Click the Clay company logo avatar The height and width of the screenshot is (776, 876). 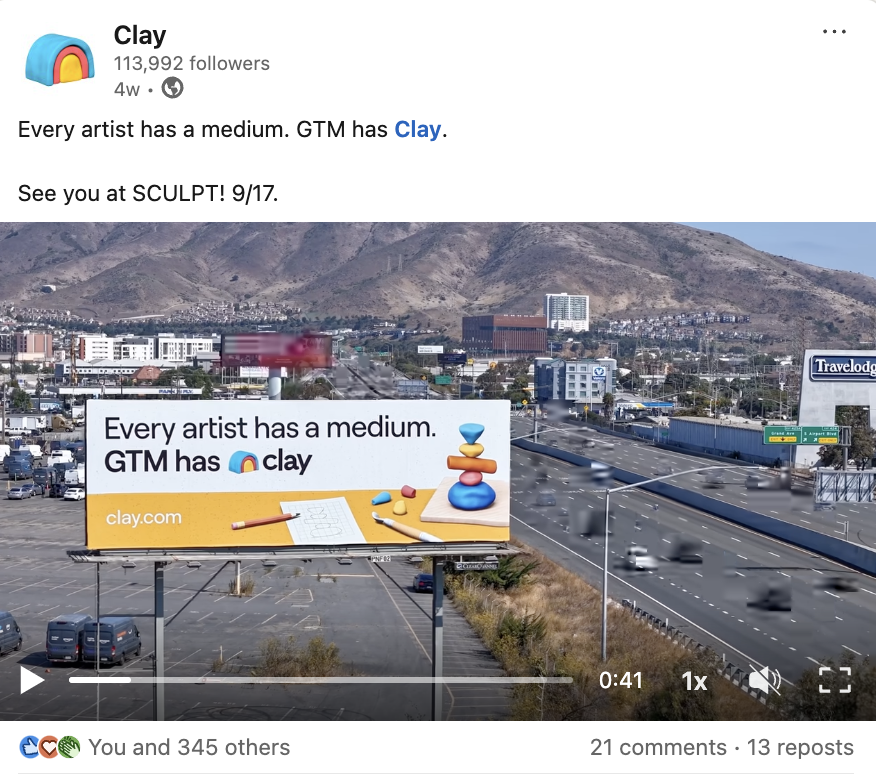[x=60, y=60]
